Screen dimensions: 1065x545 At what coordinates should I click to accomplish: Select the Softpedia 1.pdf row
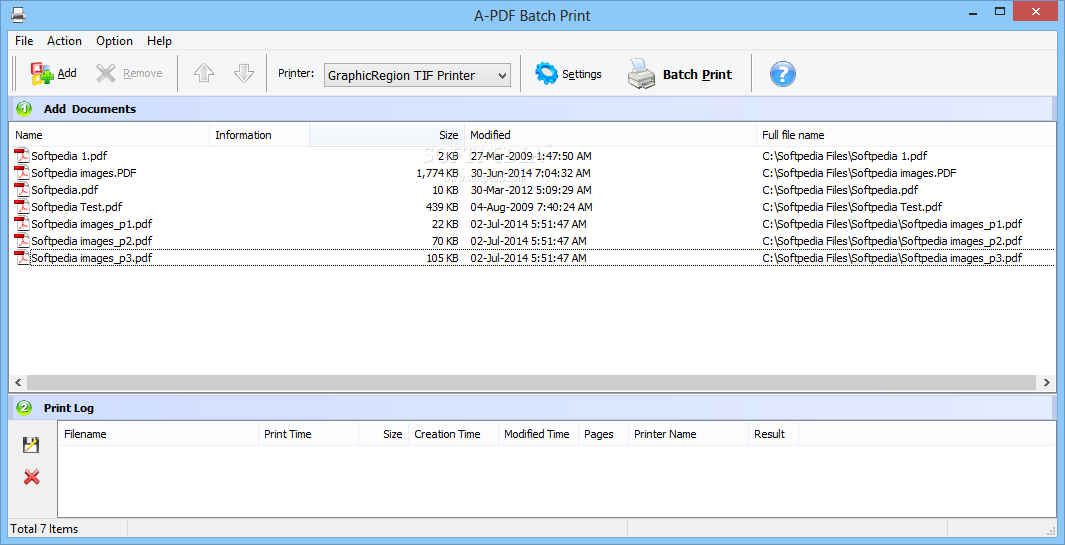pos(532,156)
